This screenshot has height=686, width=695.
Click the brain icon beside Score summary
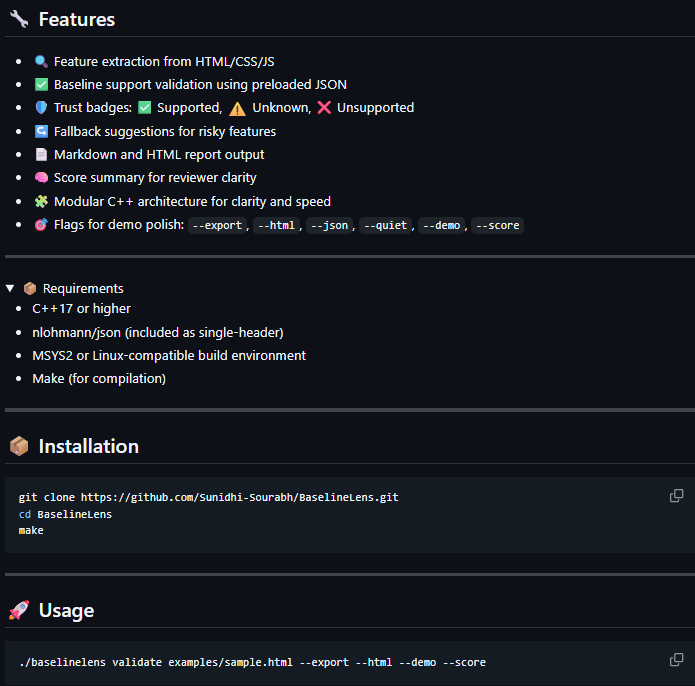tap(41, 178)
